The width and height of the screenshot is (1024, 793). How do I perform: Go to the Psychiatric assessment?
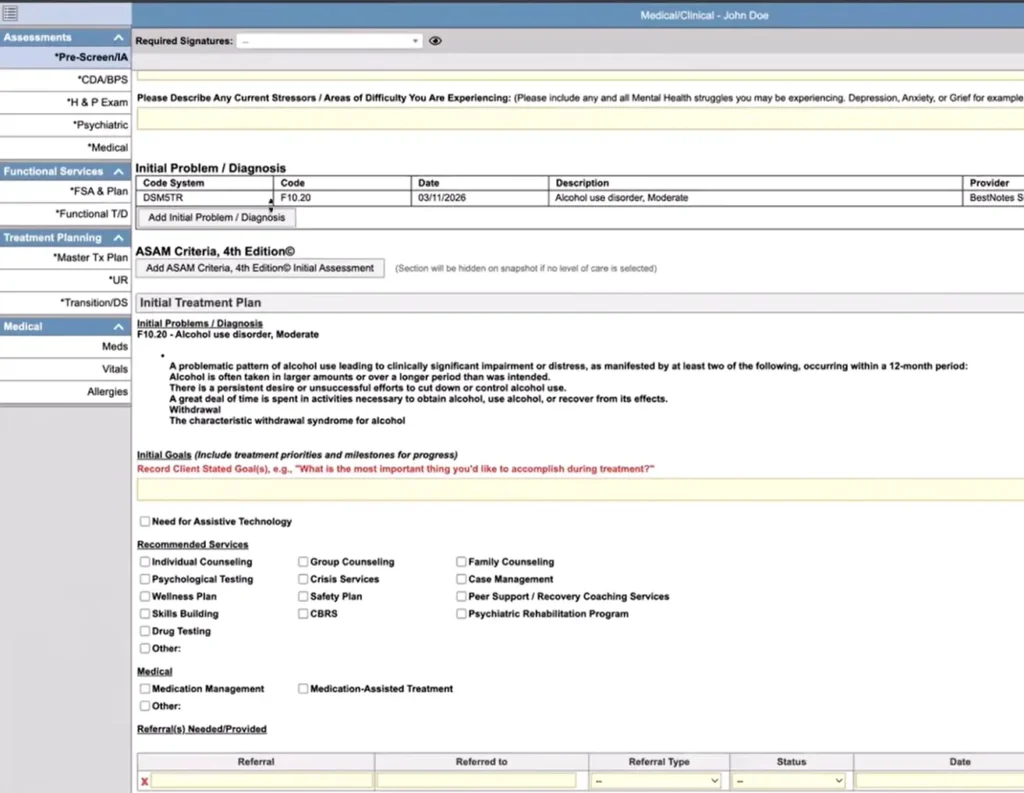65,125
